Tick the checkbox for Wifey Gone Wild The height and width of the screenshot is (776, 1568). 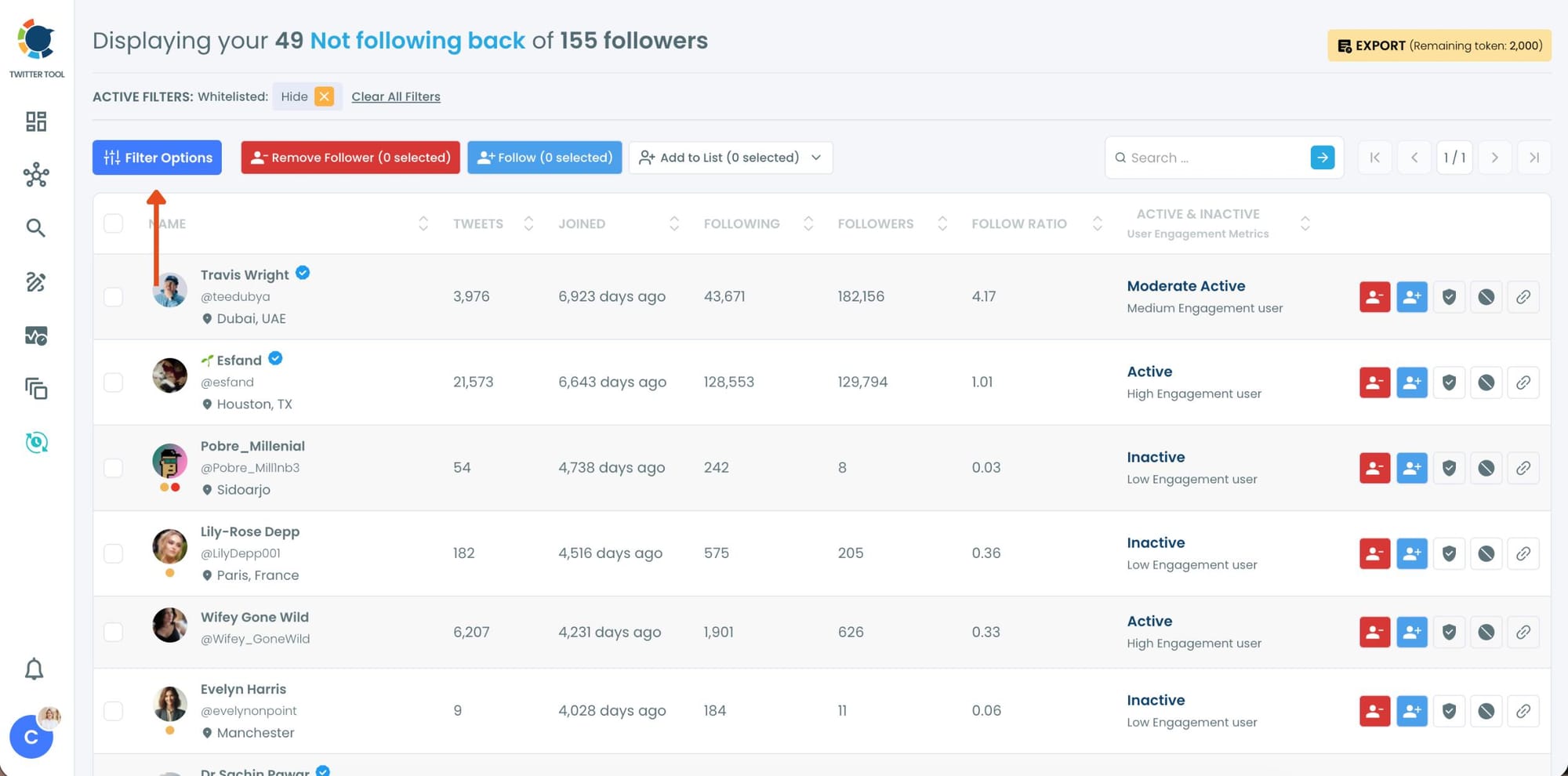[114, 632]
